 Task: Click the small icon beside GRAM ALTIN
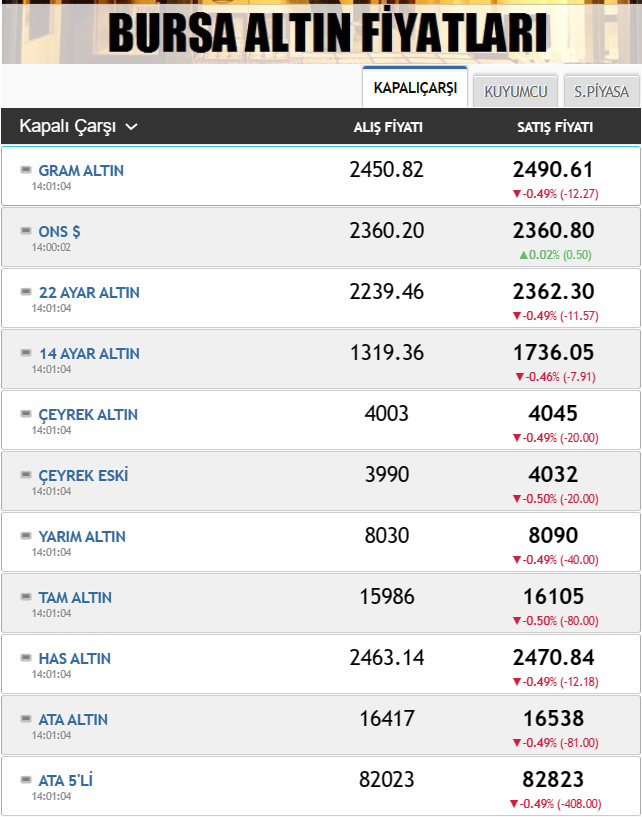coord(26,171)
